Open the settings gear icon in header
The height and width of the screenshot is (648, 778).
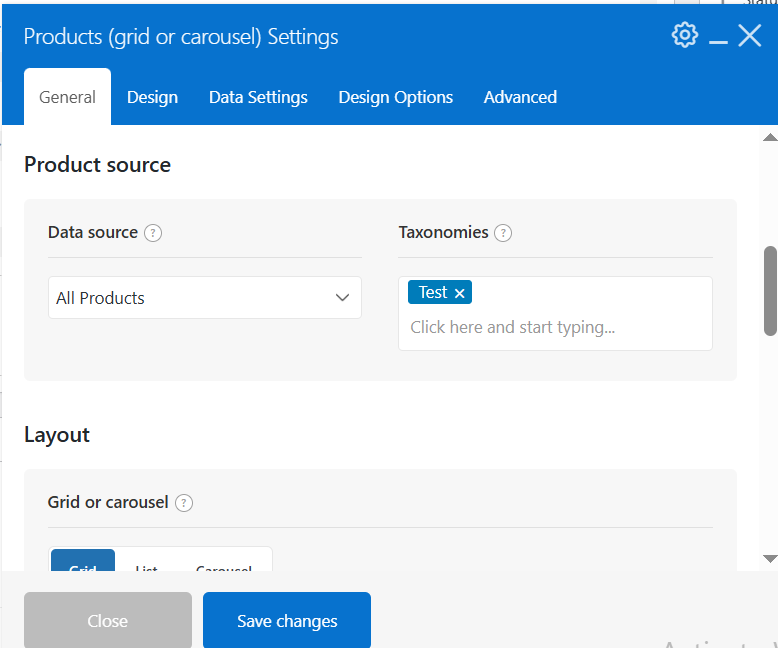(685, 35)
